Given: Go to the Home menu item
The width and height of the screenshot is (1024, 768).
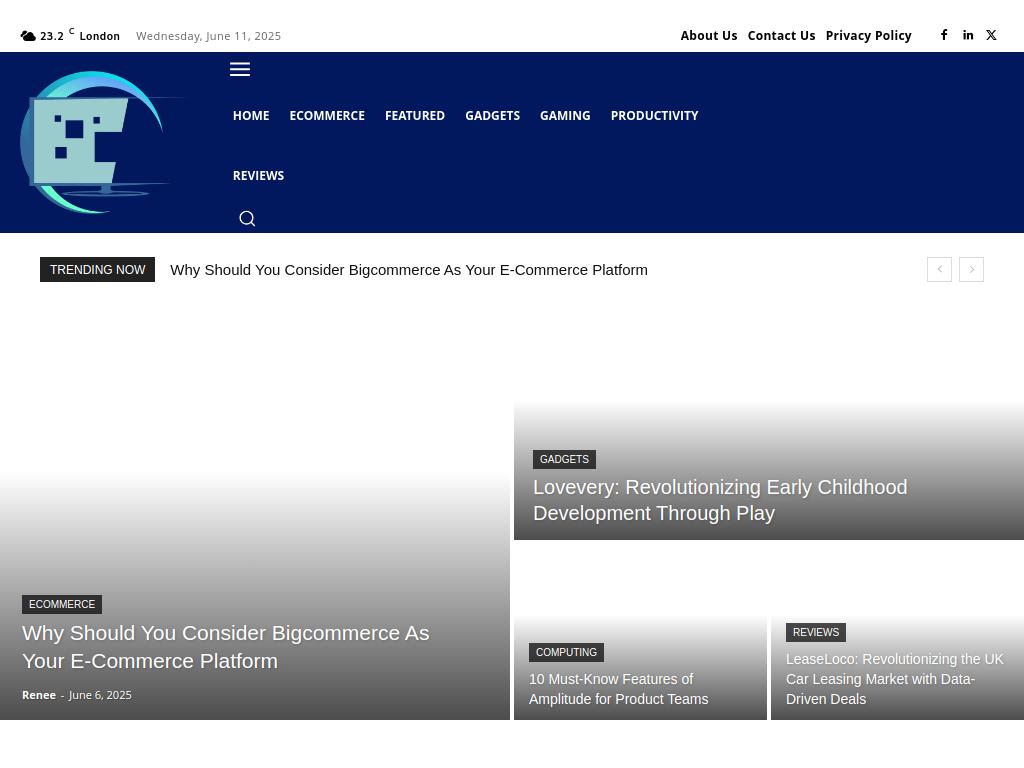Looking at the screenshot, I should click(251, 116).
